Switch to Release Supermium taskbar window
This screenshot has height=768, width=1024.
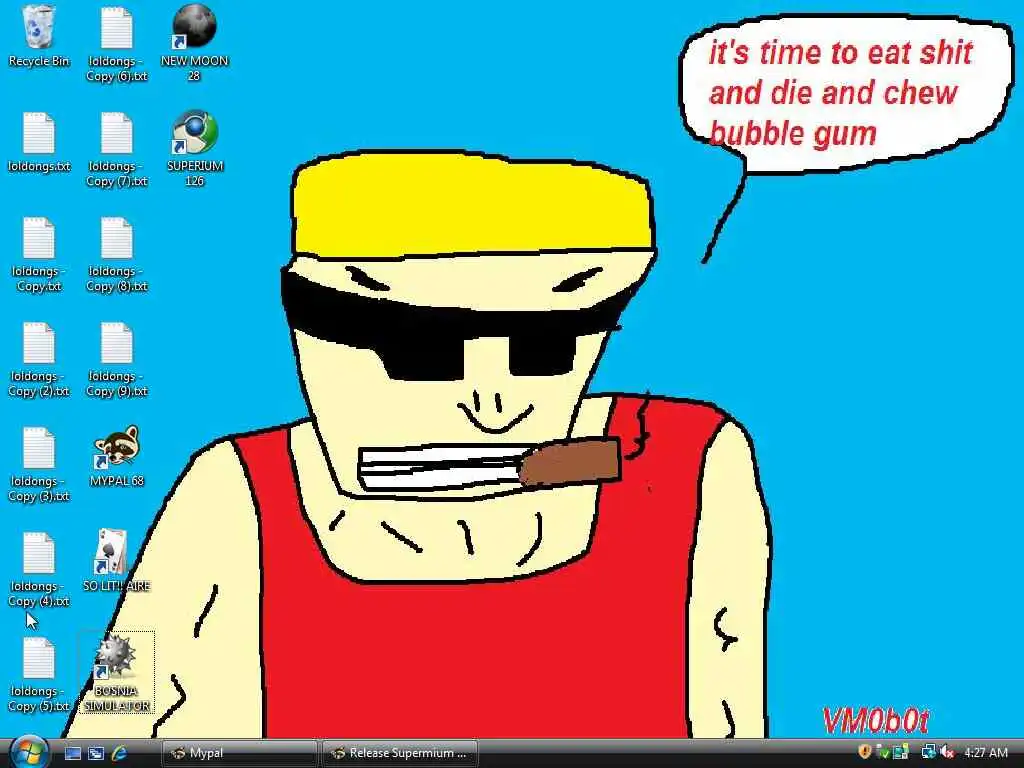click(400, 753)
